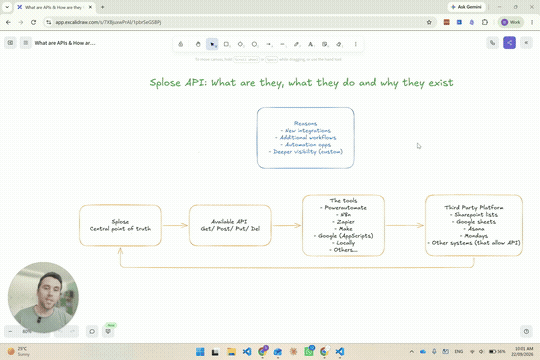Image resolution: width=540 pixels, height=360 pixels.
Task: Open the Help question mark button
Action: (526, 331)
